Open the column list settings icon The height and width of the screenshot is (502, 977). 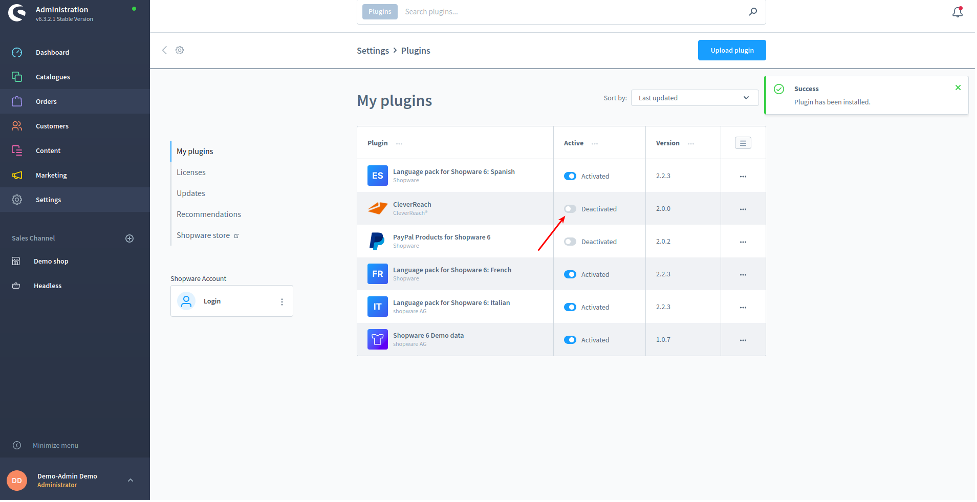tap(742, 143)
